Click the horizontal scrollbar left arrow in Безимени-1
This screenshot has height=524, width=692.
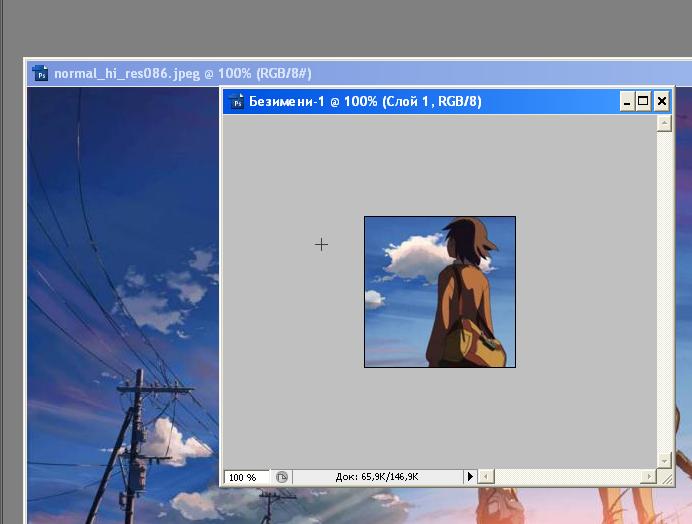[486, 477]
